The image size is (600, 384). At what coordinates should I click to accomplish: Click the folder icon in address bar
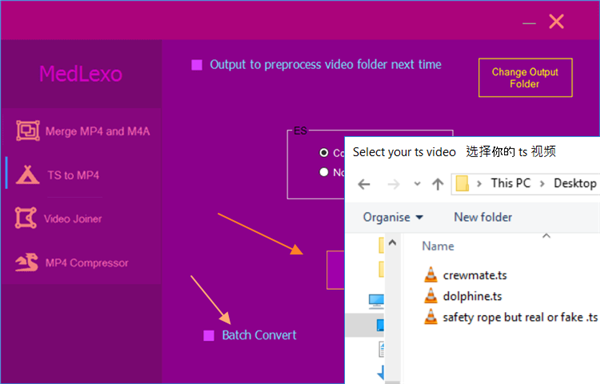462,183
